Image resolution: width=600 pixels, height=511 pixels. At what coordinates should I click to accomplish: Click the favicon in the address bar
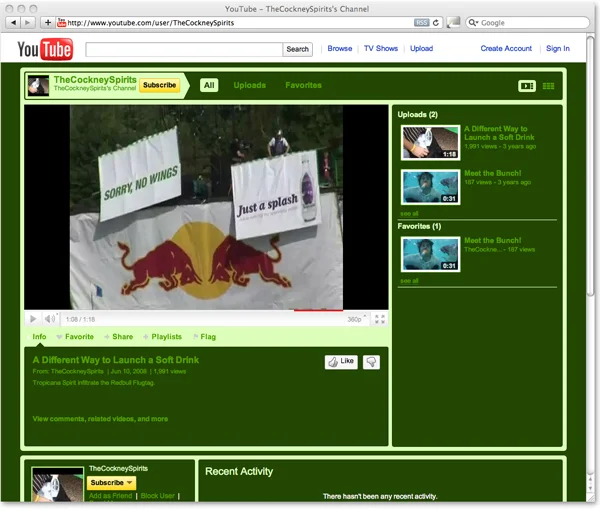pos(61,23)
